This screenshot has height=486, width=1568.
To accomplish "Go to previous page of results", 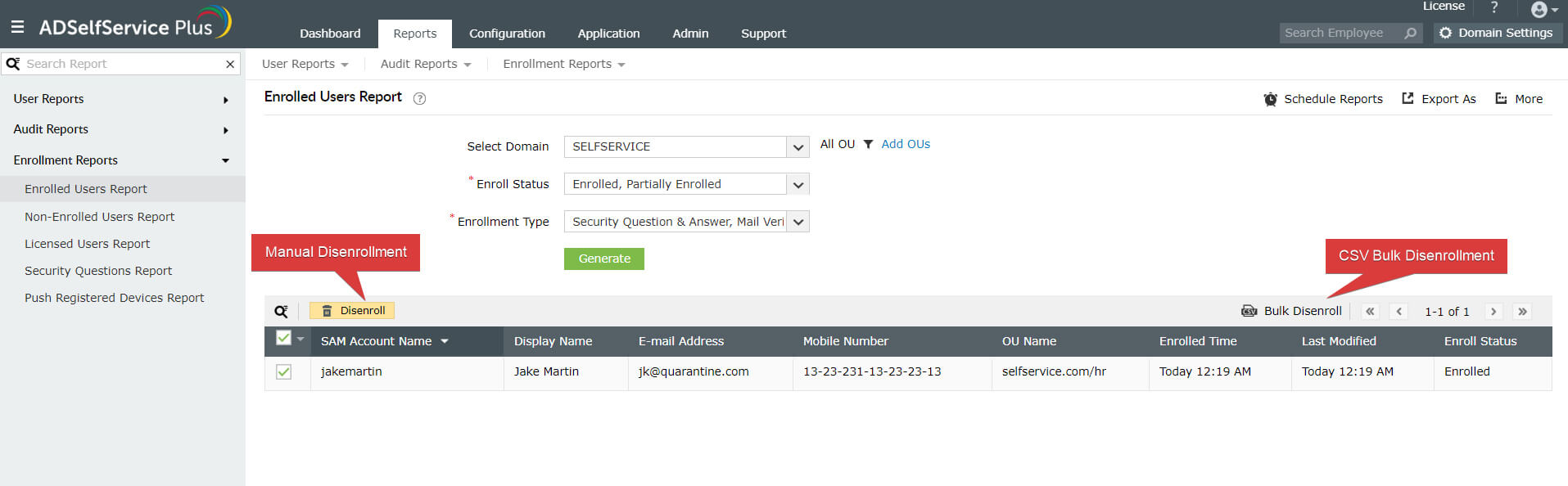I will point(1399,312).
